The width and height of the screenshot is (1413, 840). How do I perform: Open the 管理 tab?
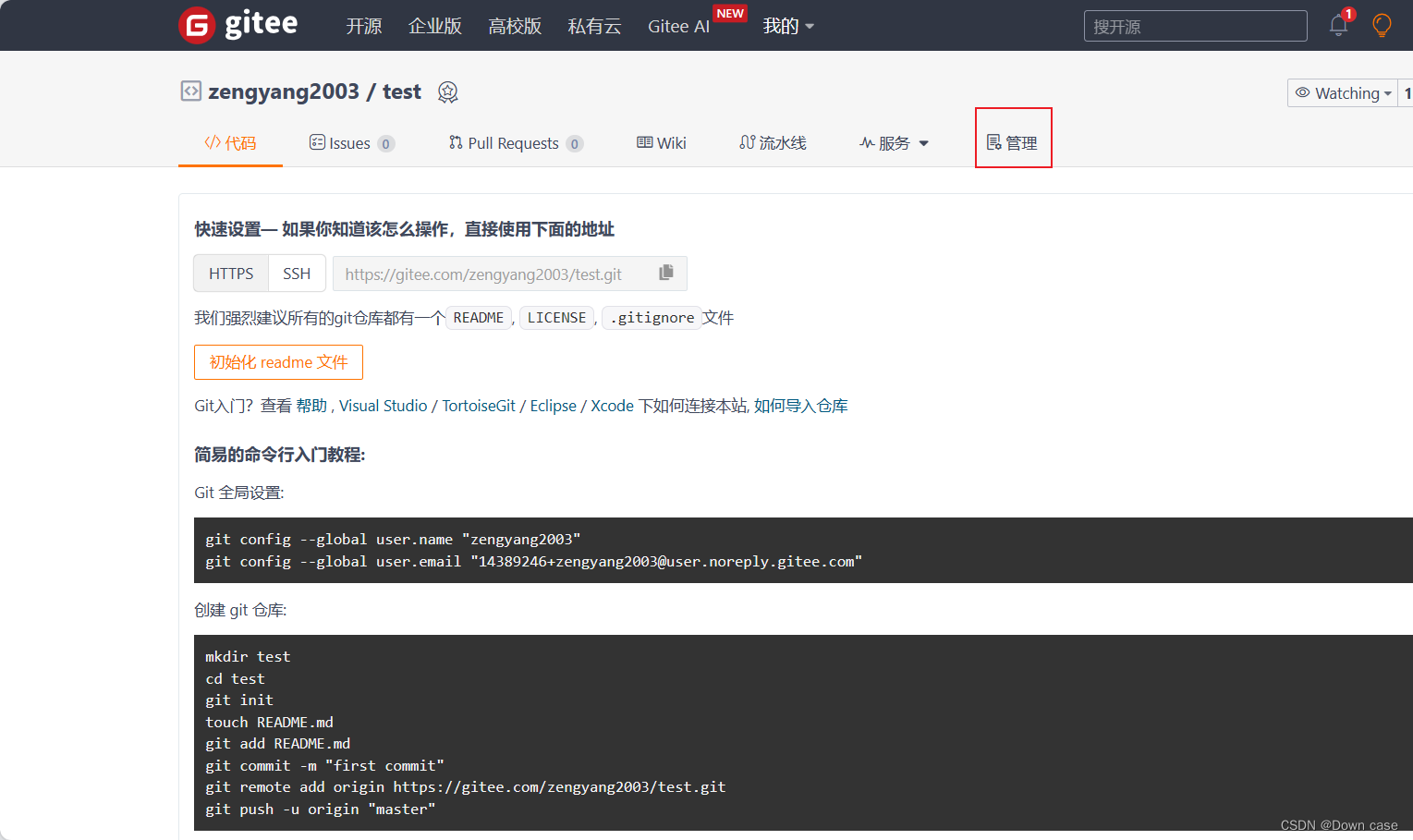(x=1013, y=143)
